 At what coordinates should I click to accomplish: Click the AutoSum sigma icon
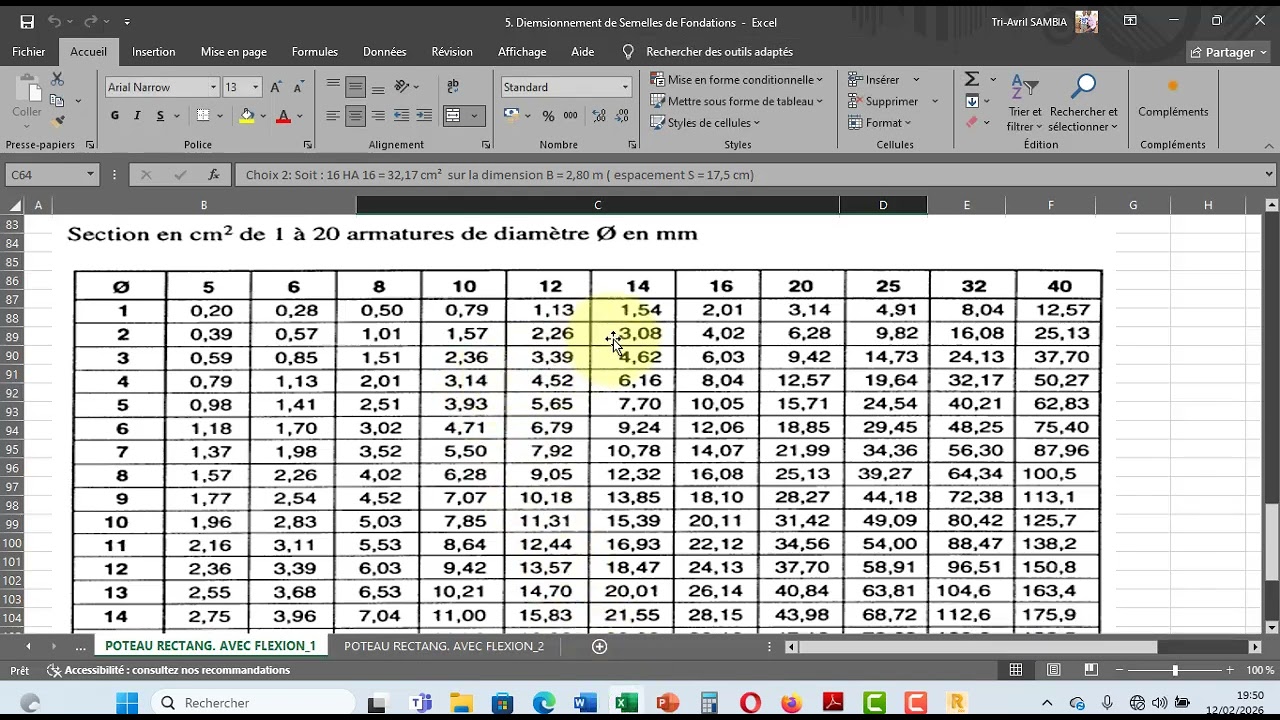(x=971, y=79)
